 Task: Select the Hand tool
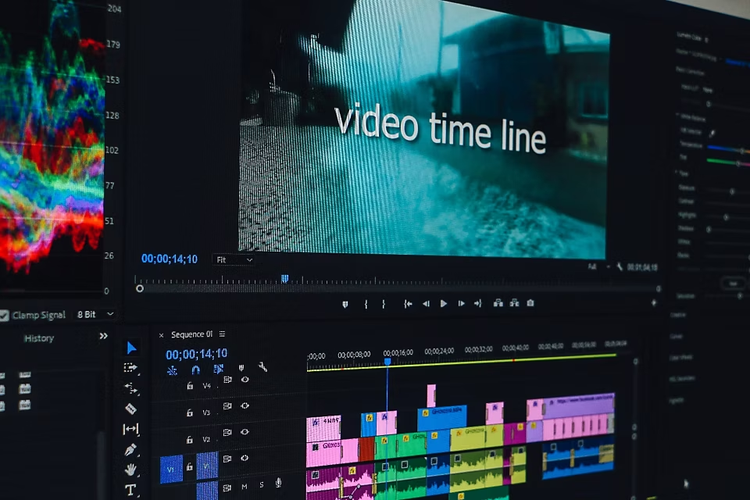(x=130, y=470)
